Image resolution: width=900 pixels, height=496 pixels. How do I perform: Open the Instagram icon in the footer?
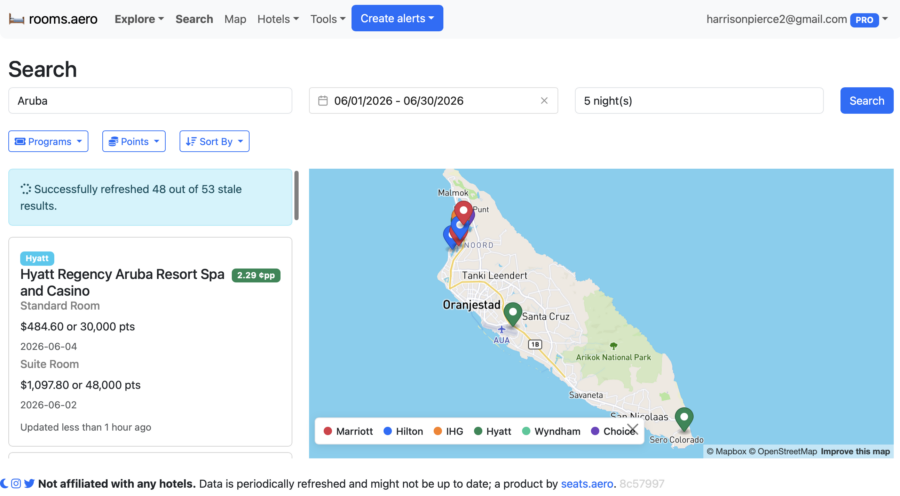16,483
